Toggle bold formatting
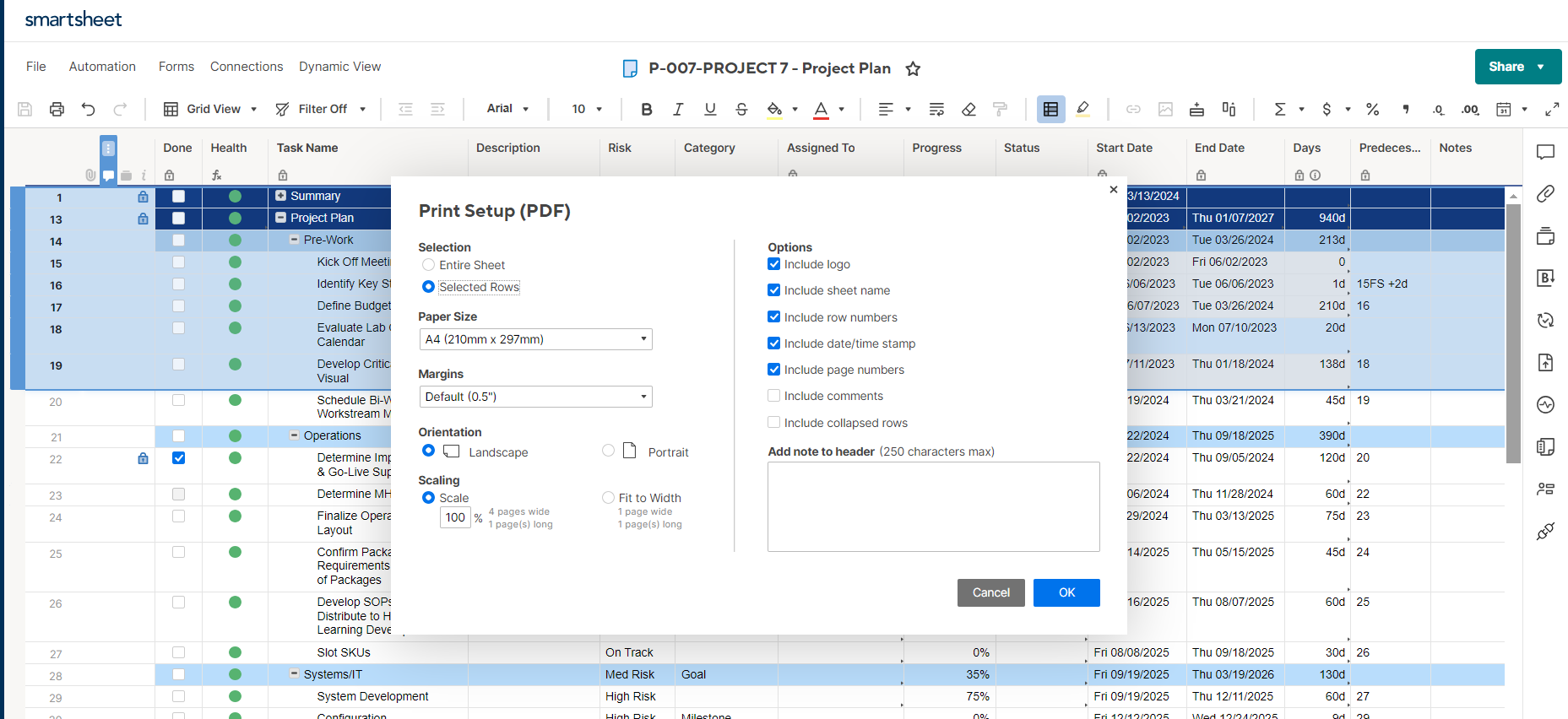1568x719 pixels. [647, 109]
